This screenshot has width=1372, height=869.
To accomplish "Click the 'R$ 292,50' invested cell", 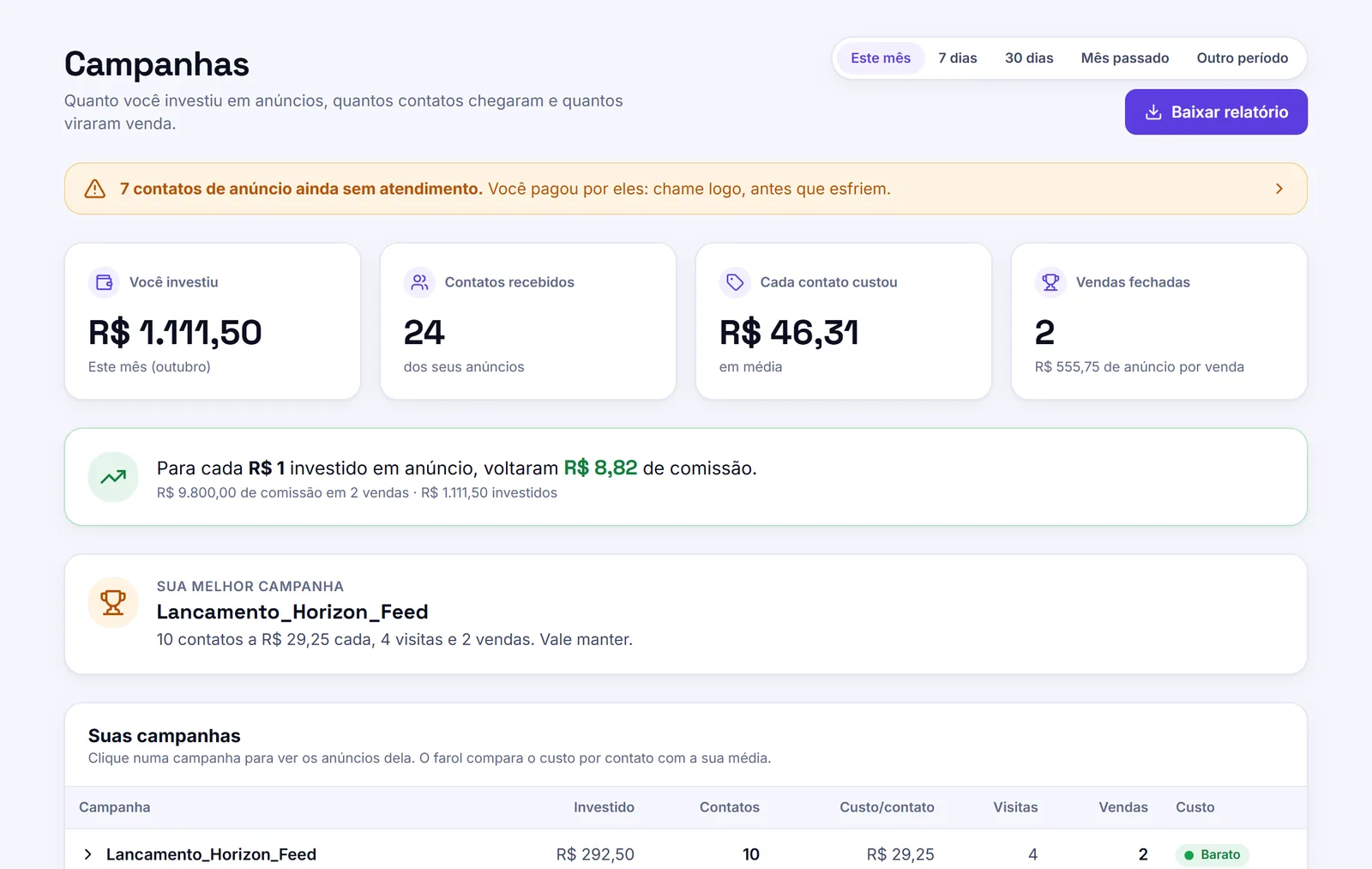I will (595, 854).
